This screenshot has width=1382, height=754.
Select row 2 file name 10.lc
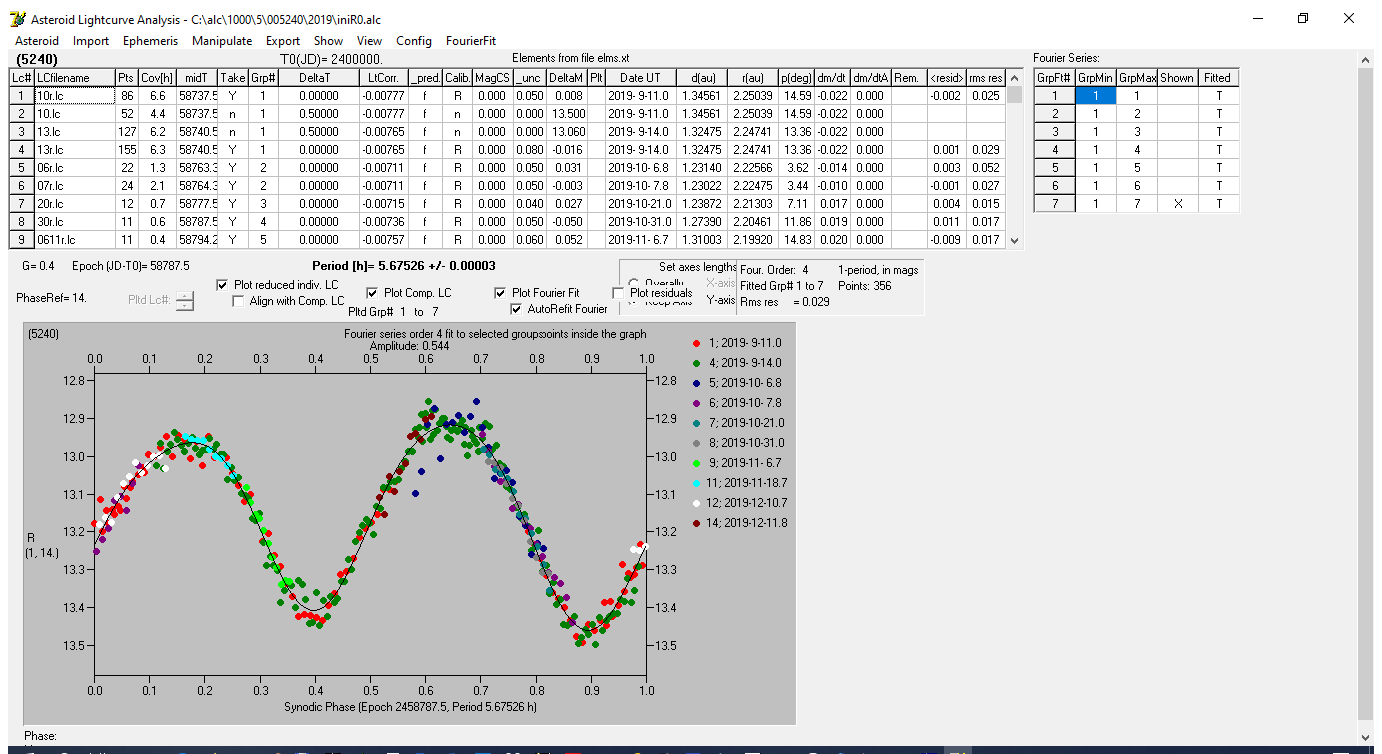[74, 113]
